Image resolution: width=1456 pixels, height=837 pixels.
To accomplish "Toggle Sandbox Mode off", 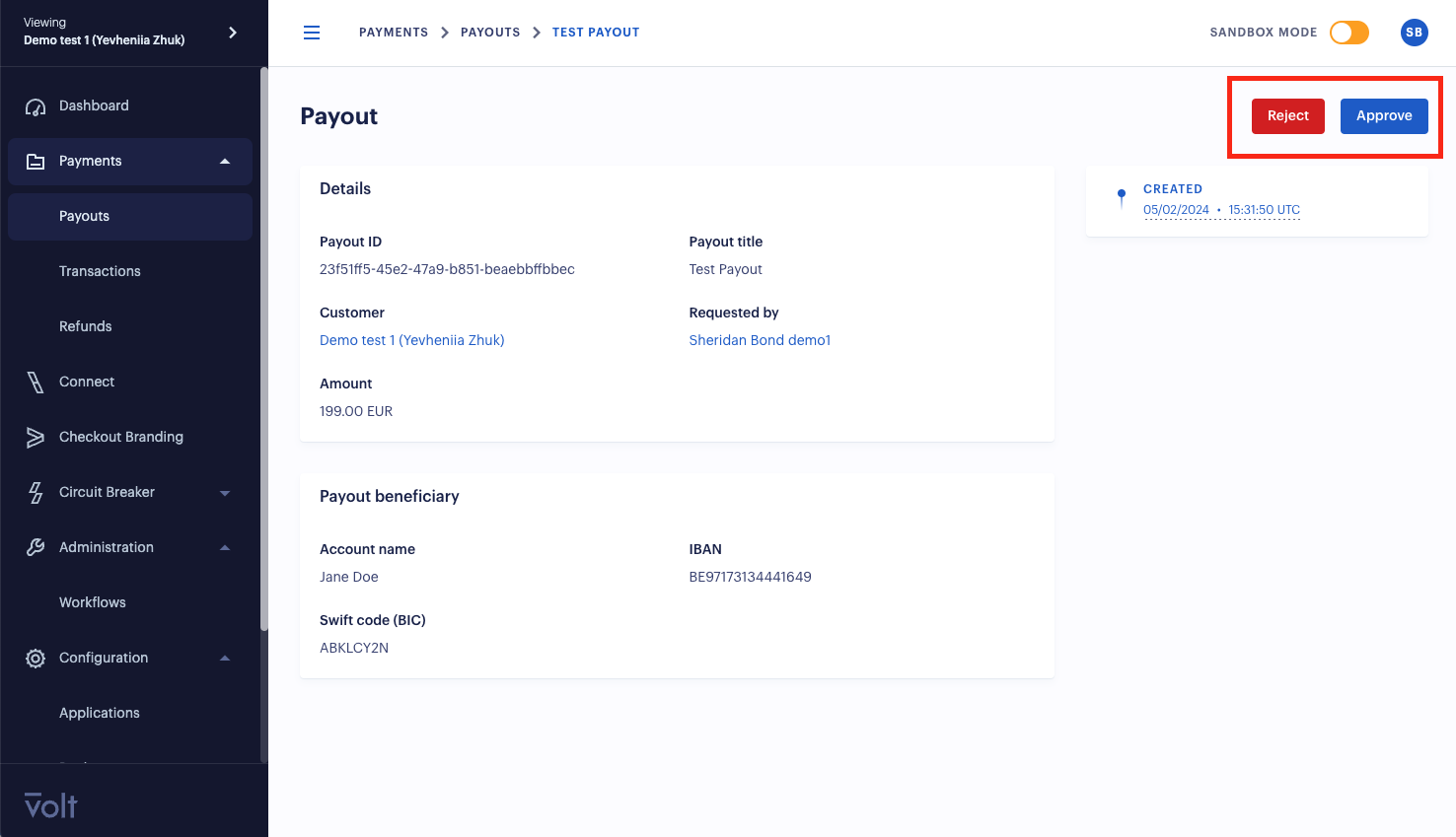I will (1348, 32).
